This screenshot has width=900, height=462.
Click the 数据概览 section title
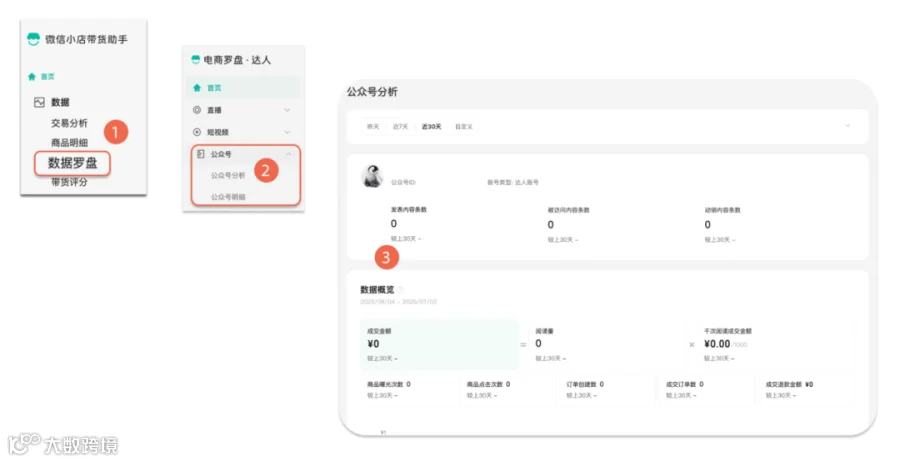point(377,289)
